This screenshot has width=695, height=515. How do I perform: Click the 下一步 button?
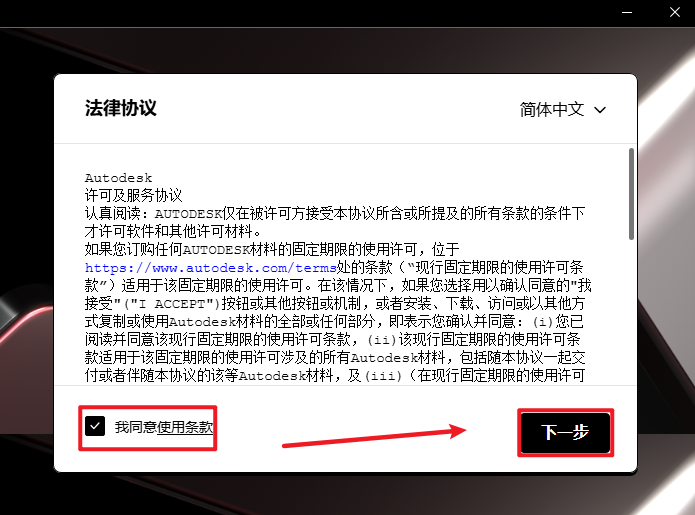565,432
